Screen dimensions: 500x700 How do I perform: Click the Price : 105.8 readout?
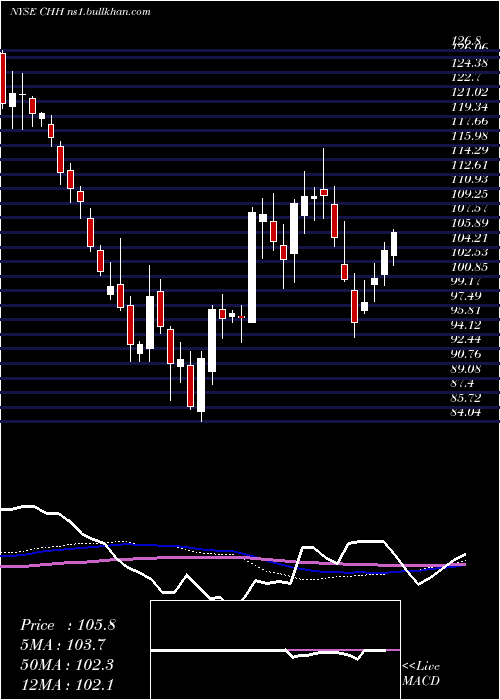point(68,625)
